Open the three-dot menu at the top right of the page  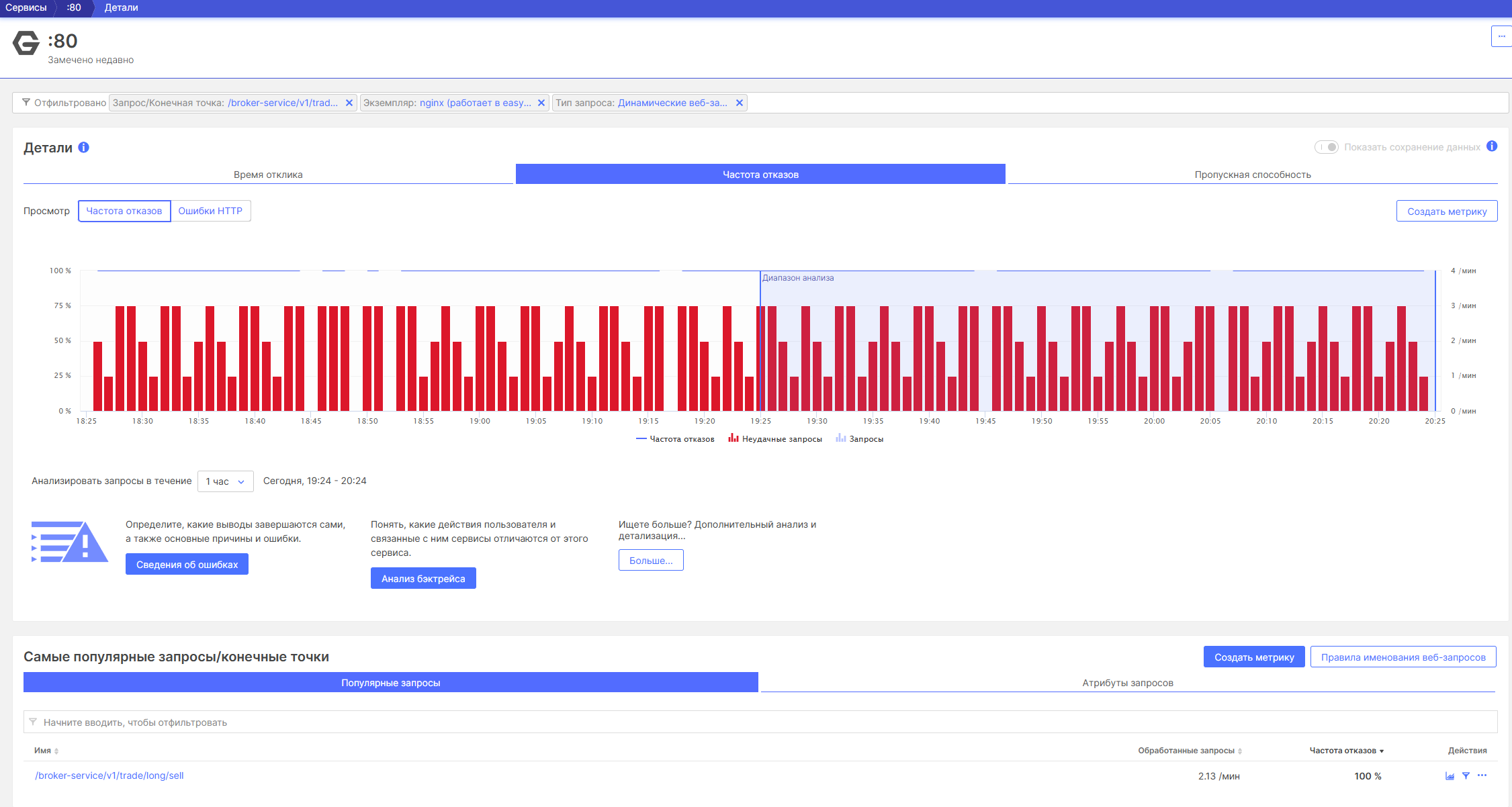[x=1501, y=36]
